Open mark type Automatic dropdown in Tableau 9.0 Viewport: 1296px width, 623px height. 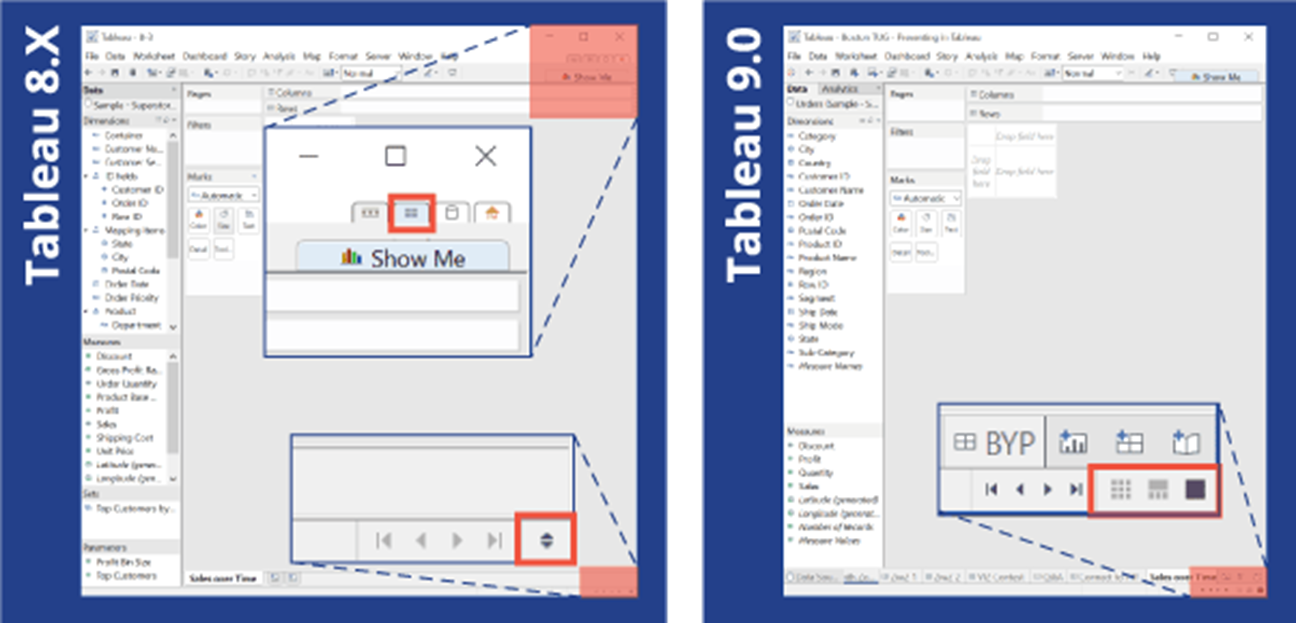coord(925,198)
